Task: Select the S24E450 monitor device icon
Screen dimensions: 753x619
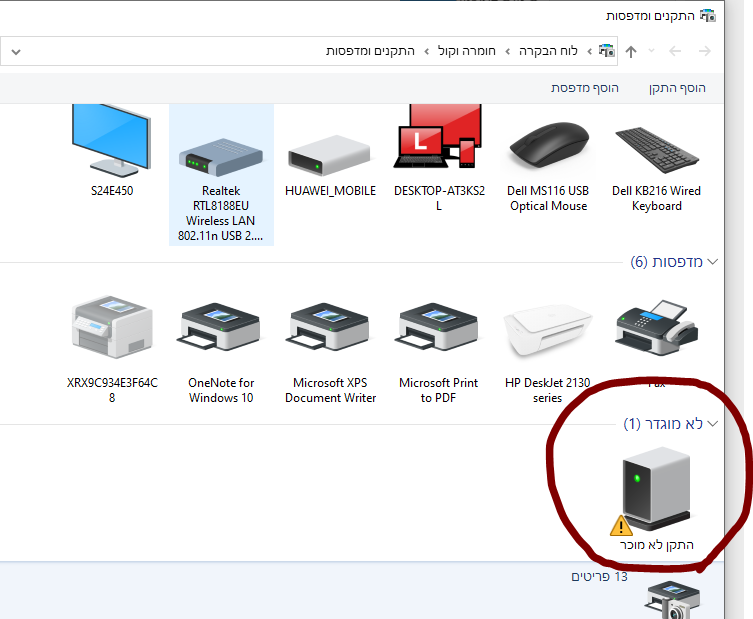Action: (x=111, y=141)
